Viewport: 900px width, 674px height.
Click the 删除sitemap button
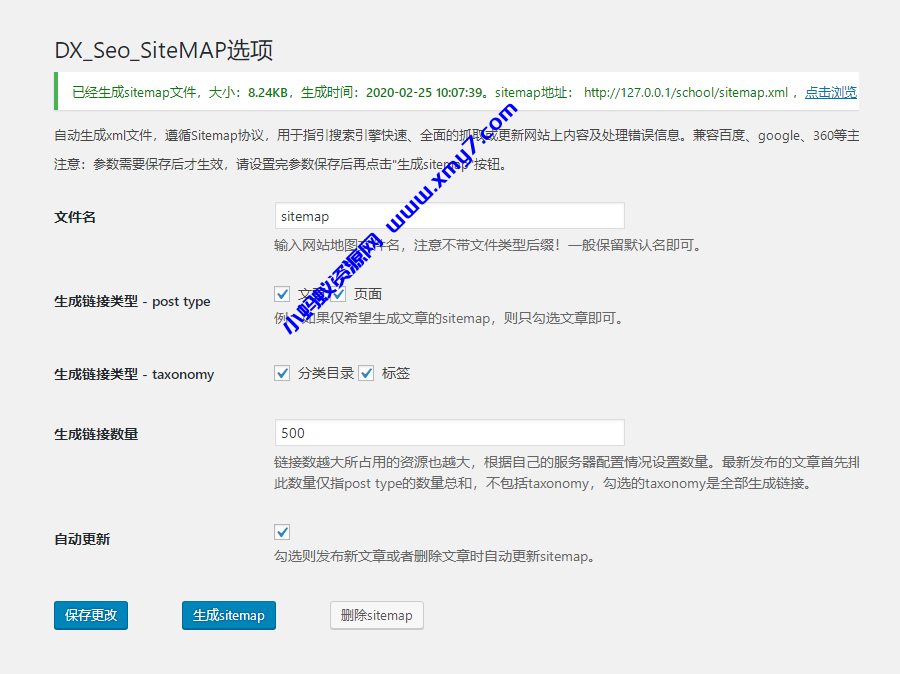coord(376,615)
